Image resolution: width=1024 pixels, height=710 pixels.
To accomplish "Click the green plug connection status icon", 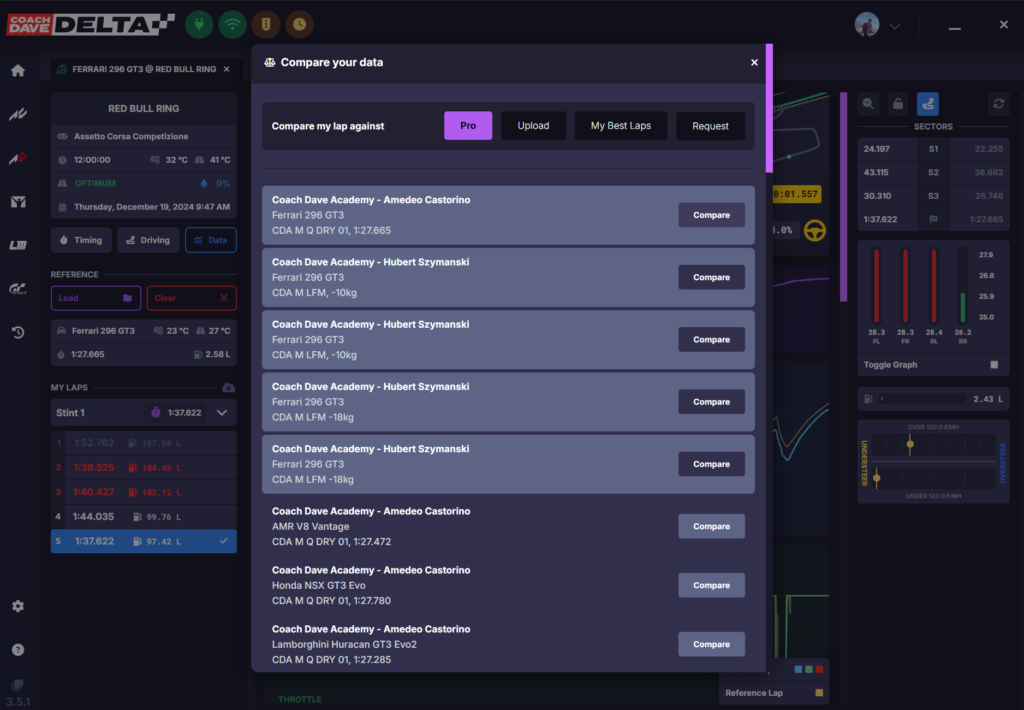I will click(199, 25).
